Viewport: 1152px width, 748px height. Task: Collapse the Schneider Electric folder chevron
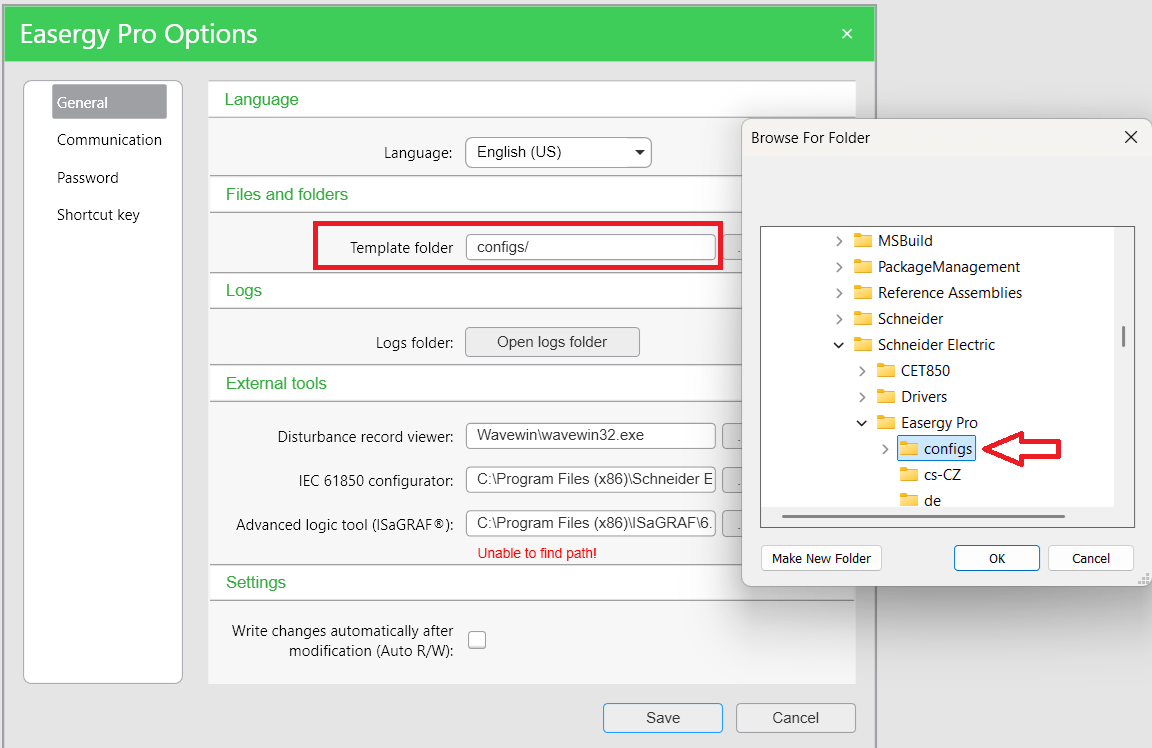839,345
